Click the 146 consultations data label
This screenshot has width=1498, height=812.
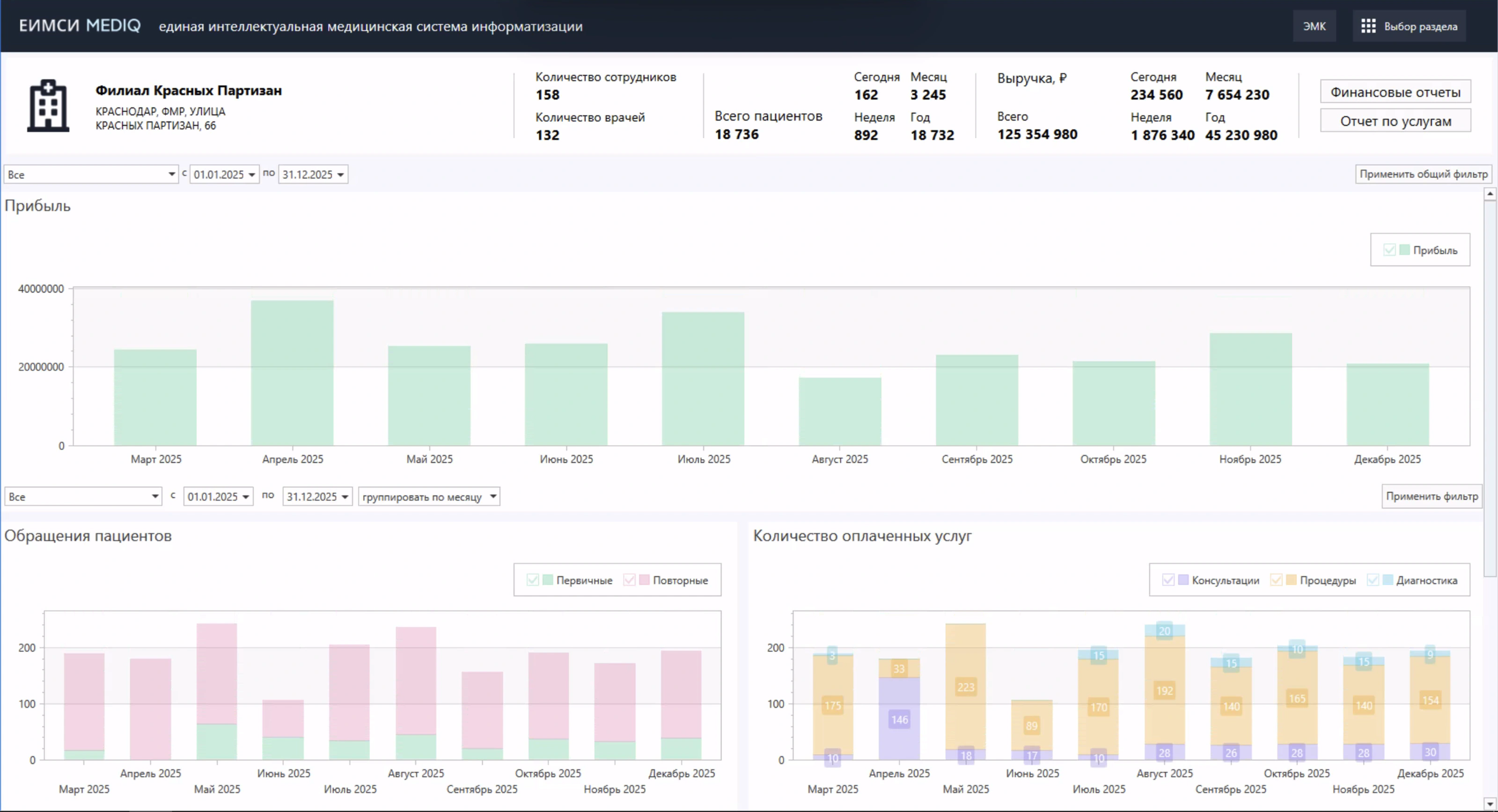tap(900, 720)
